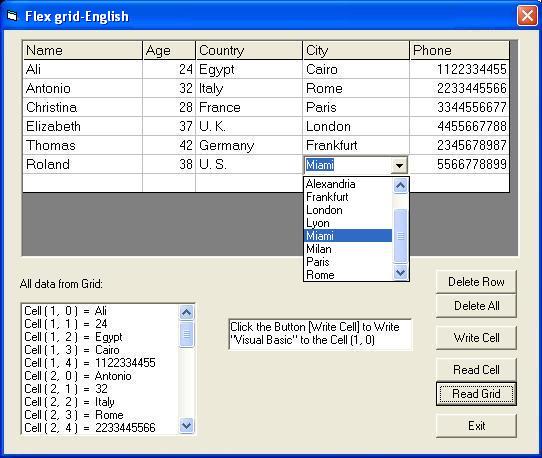Screen dimensions: 542x458
Task: Click the Exit button
Action: 476,426
